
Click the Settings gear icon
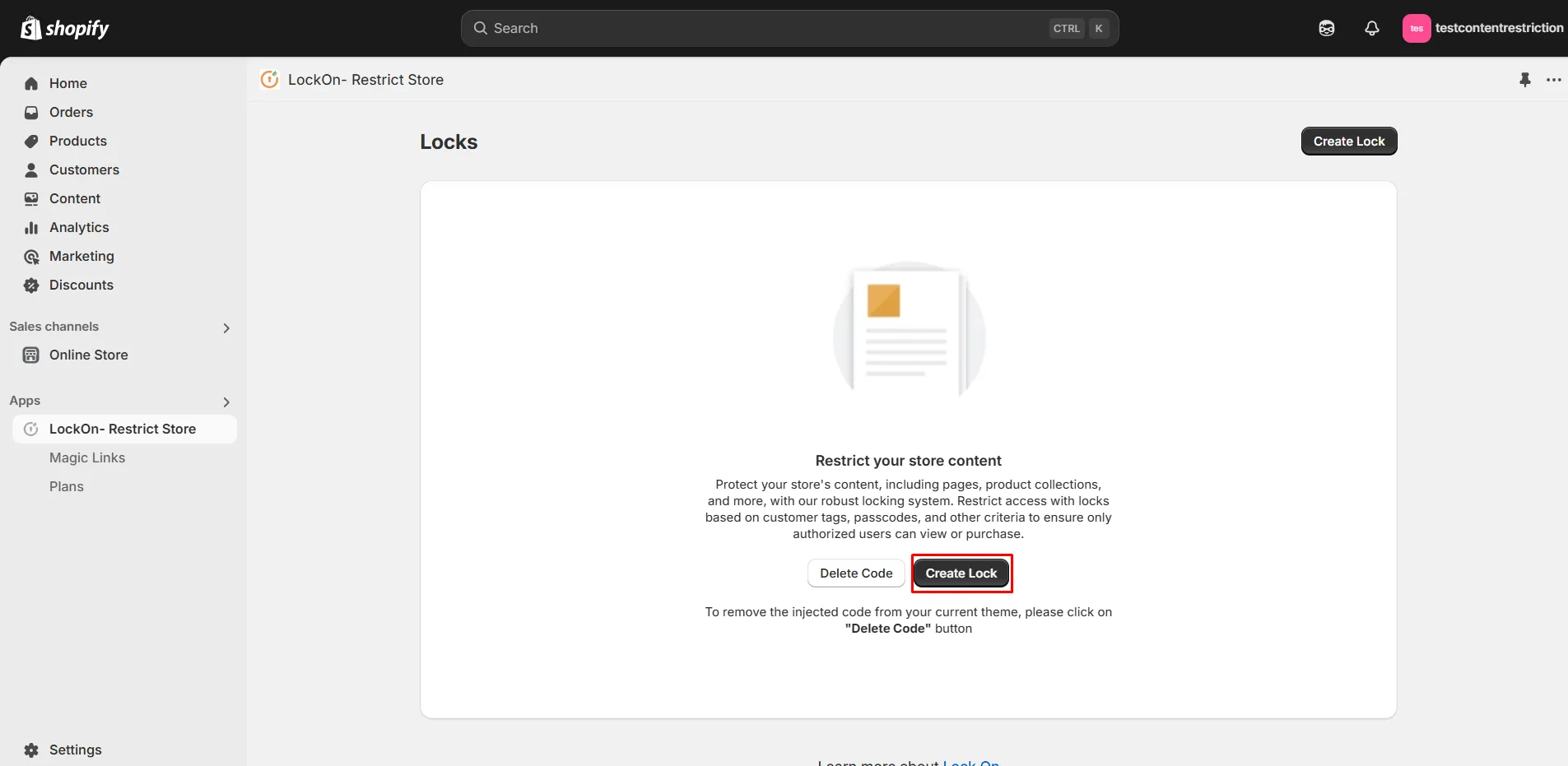[31, 750]
